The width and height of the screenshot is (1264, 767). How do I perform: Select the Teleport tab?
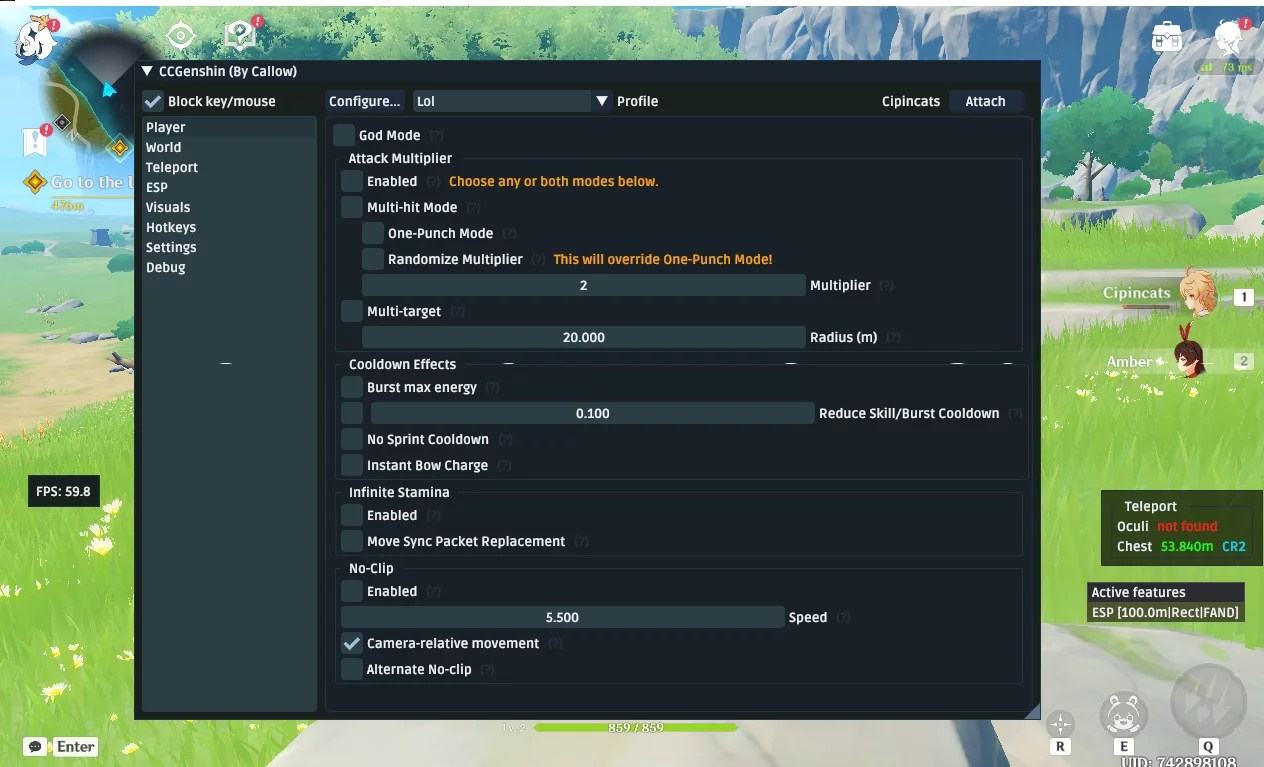229,167
